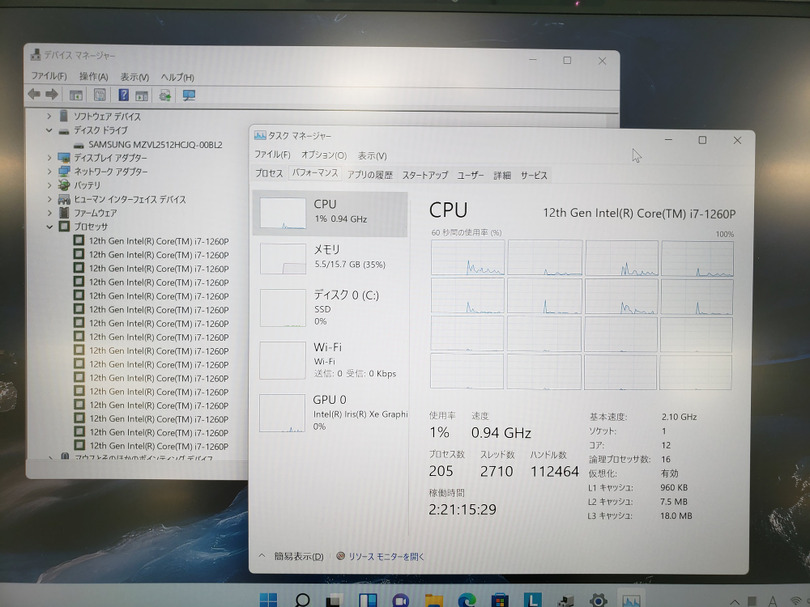
Task: Collapse Task Manager with 簡易表示 chevron
Action: click(x=262, y=556)
